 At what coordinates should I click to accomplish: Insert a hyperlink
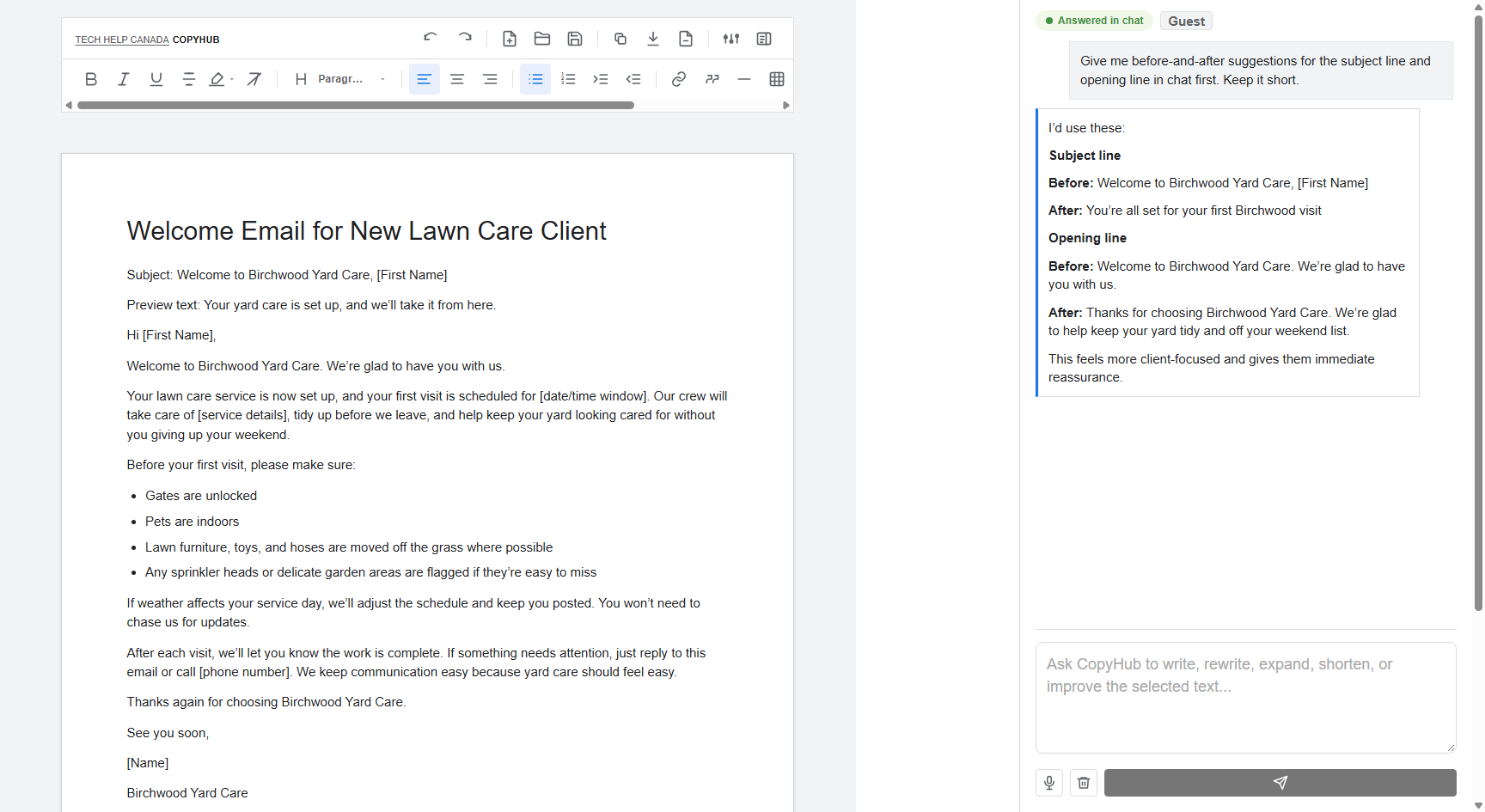679,79
